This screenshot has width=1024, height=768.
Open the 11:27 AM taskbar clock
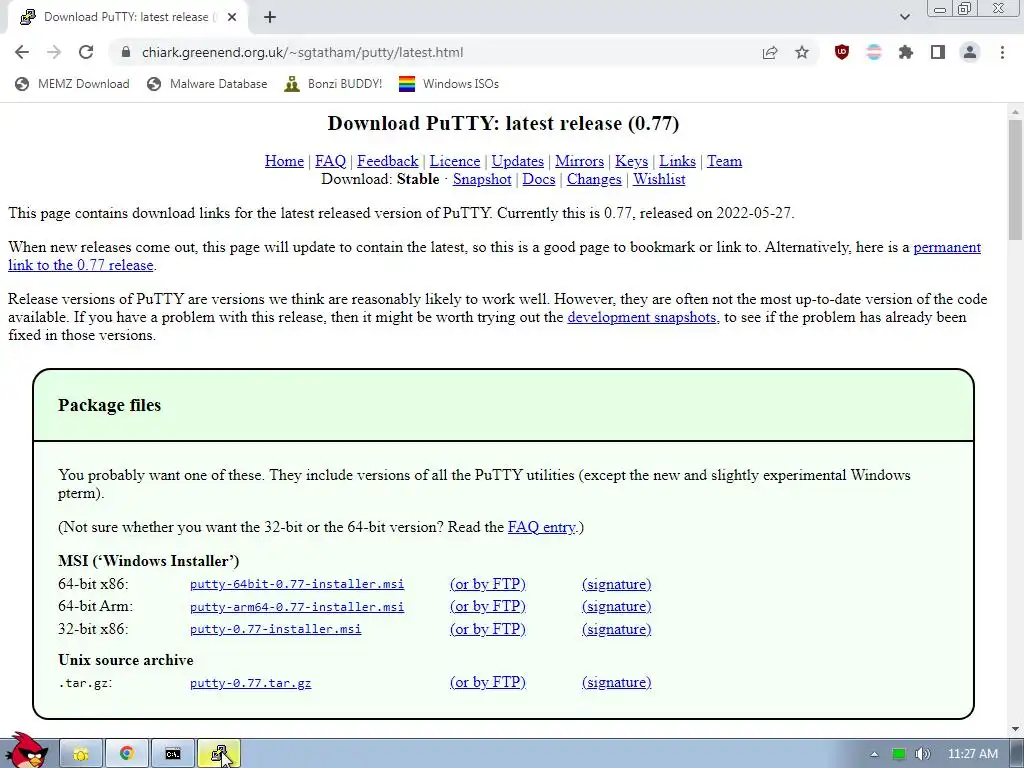pyautogui.click(x=973, y=754)
